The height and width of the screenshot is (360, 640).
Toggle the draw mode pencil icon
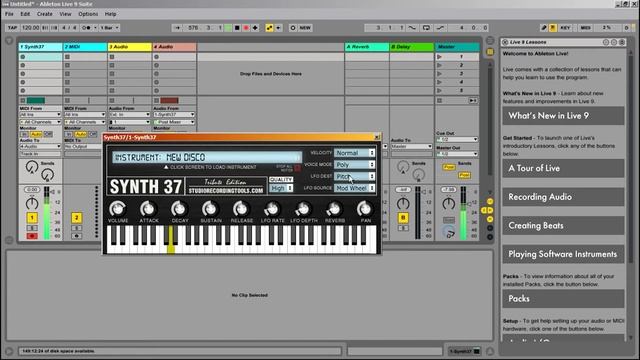coord(544,28)
